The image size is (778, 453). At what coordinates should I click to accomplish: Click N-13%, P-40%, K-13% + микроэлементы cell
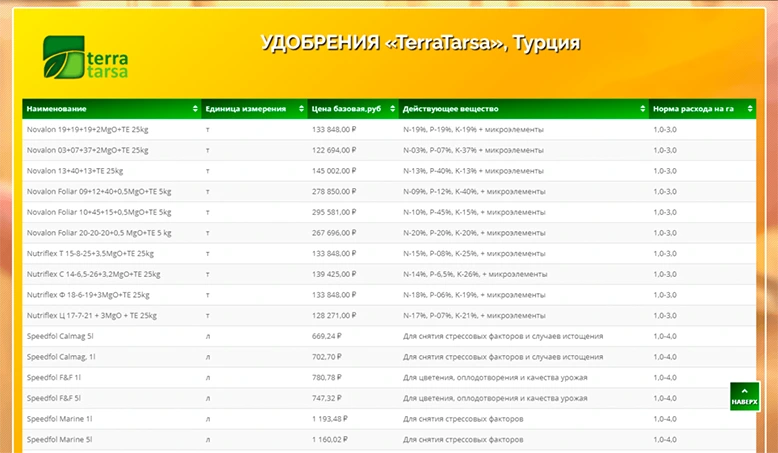(473, 171)
